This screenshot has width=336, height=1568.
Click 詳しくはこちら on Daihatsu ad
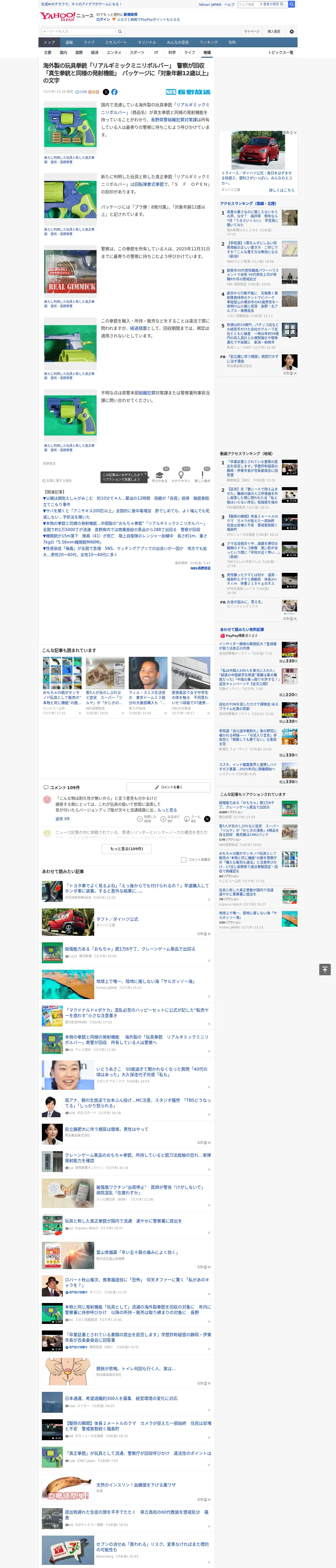click(x=282, y=190)
